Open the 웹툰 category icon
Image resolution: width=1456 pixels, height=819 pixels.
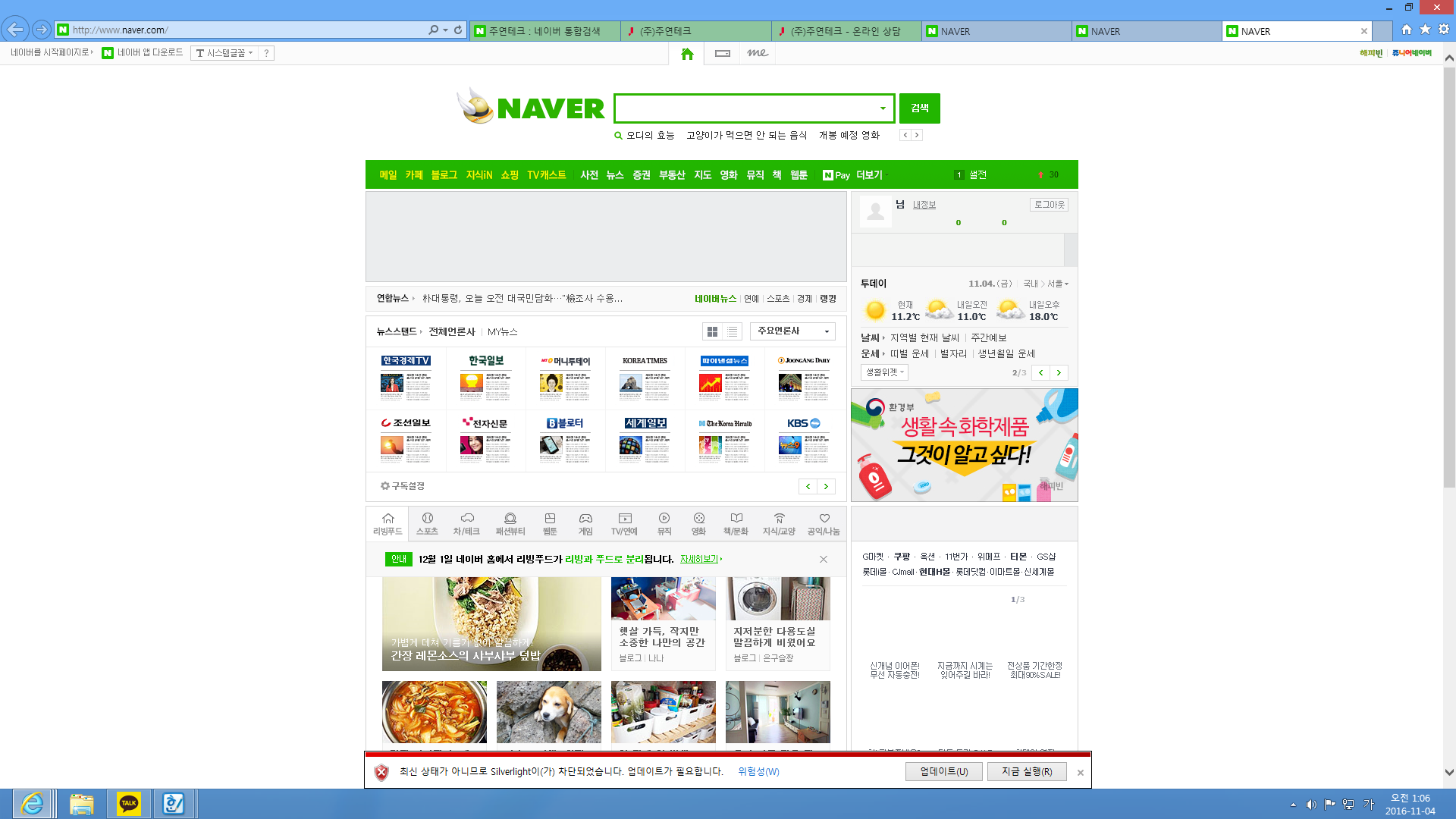pyautogui.click(x=550, y=524)
